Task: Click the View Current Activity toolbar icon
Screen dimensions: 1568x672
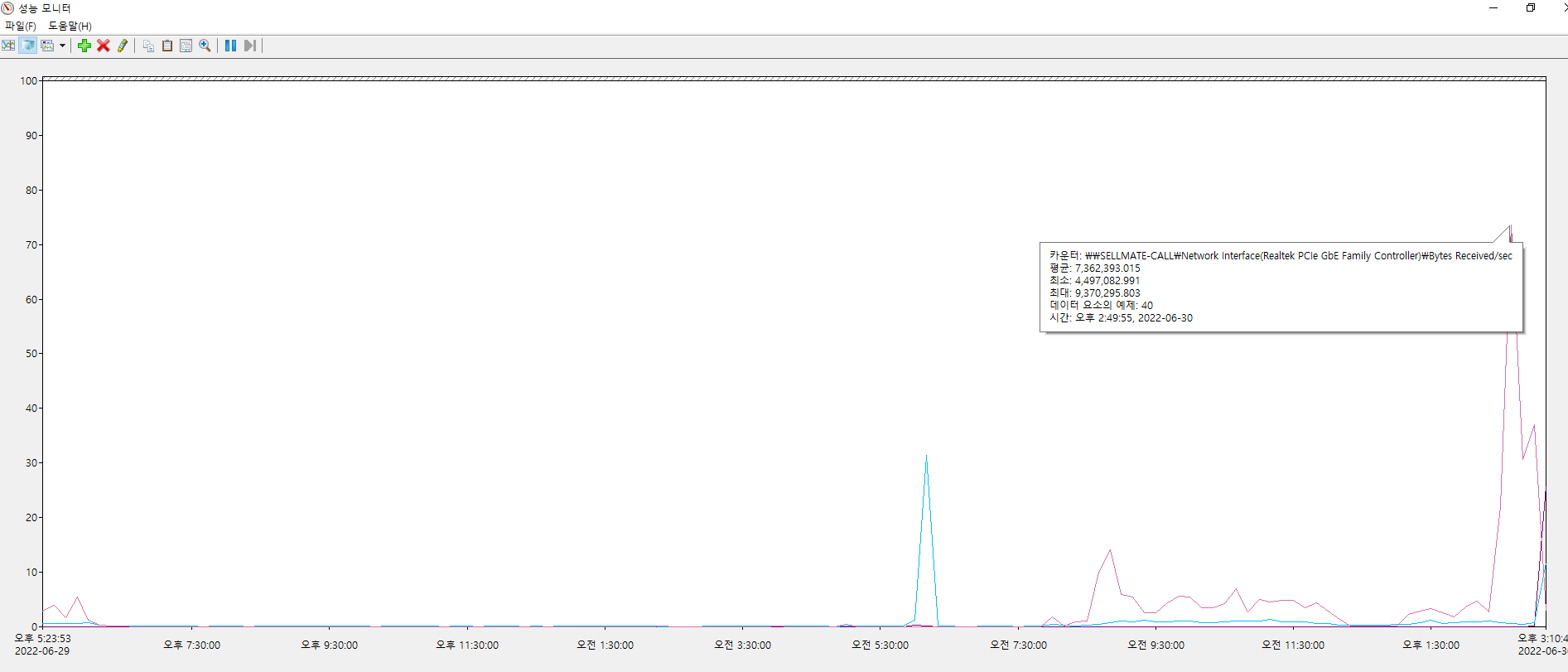Action: (8, 46)
